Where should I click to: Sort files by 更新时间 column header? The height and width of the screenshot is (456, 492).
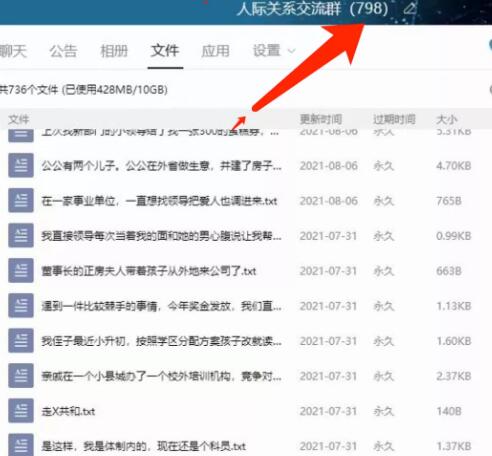(x=321, y=119)
